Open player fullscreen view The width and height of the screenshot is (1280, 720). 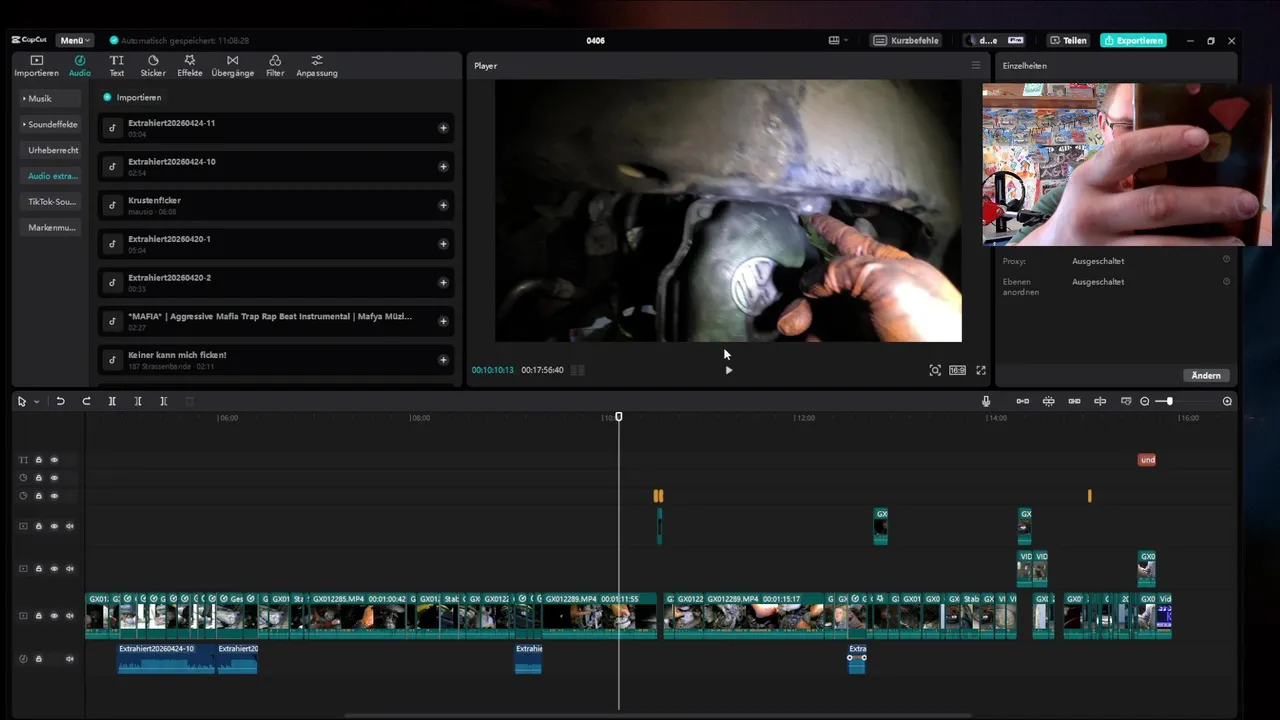[981, 370]
